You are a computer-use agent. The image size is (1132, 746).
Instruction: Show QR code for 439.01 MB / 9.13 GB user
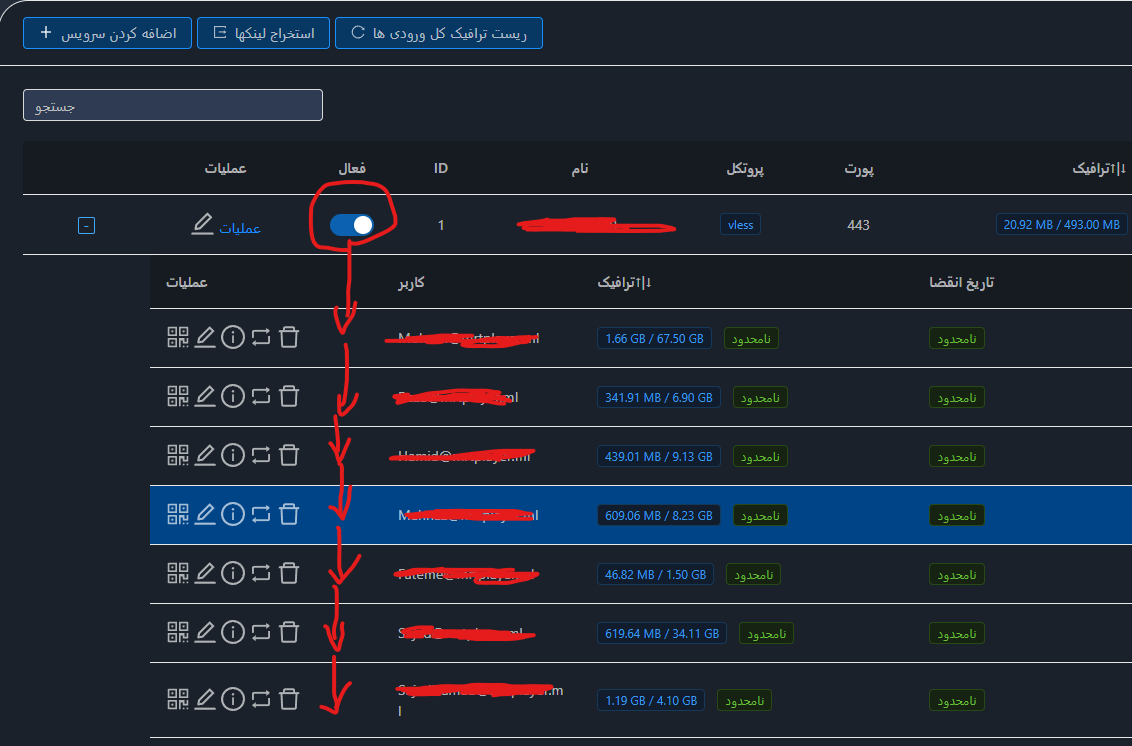pos(178,456)
